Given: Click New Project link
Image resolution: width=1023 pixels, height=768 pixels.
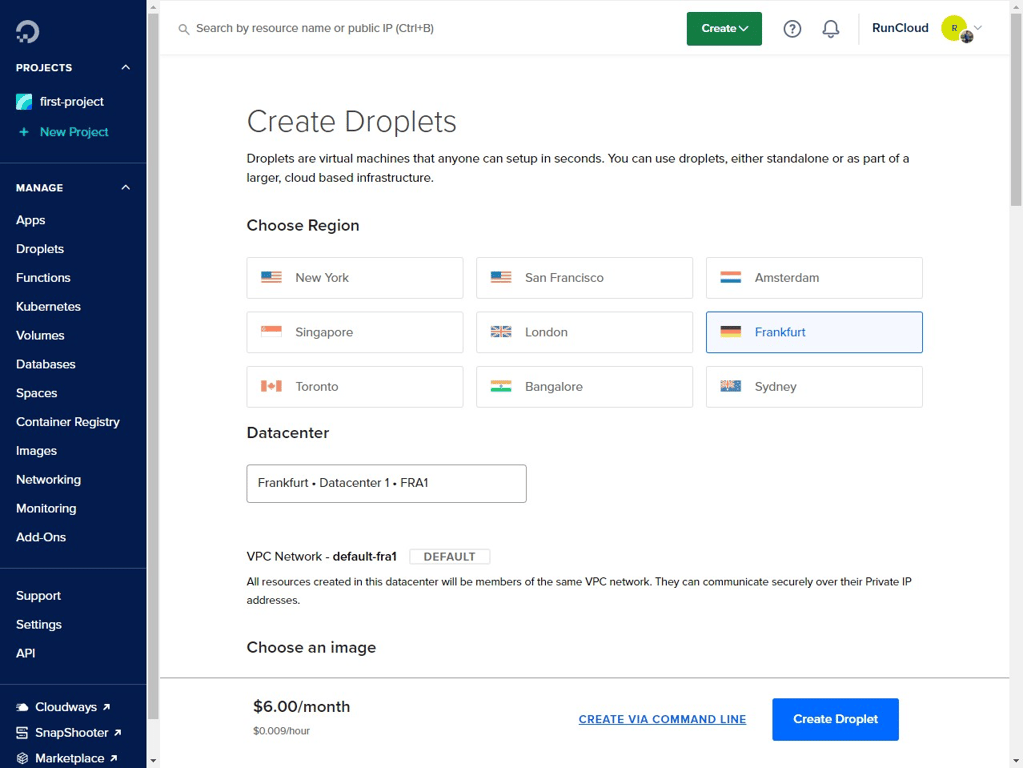Looking at the screenshot, I should coord(74,132).
